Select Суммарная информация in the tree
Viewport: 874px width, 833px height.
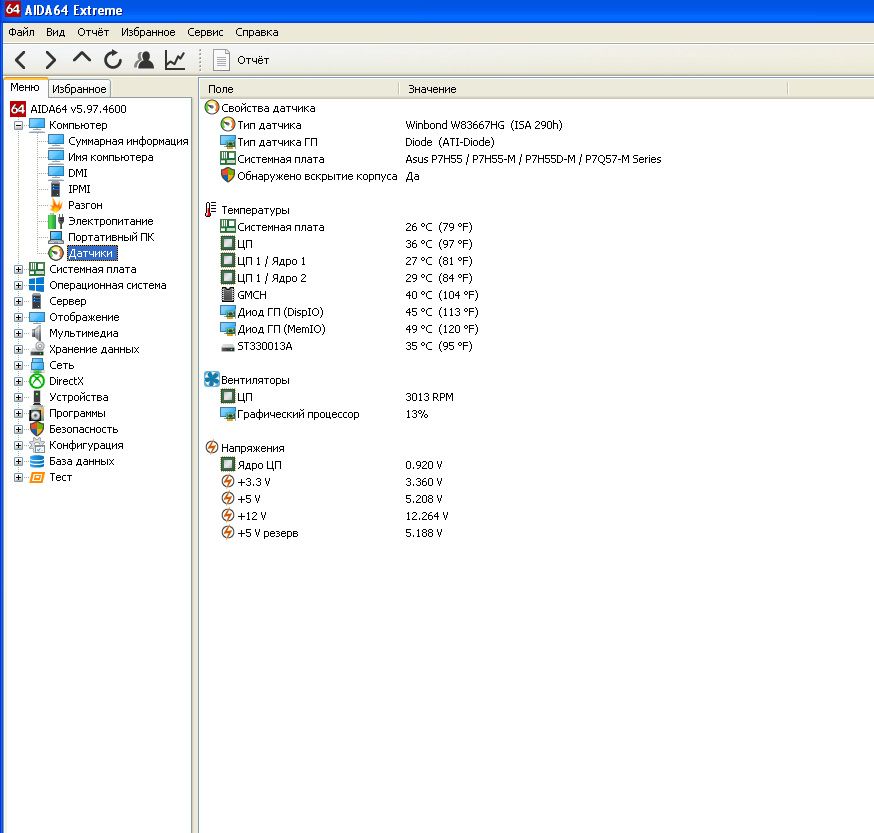point(128,141)
